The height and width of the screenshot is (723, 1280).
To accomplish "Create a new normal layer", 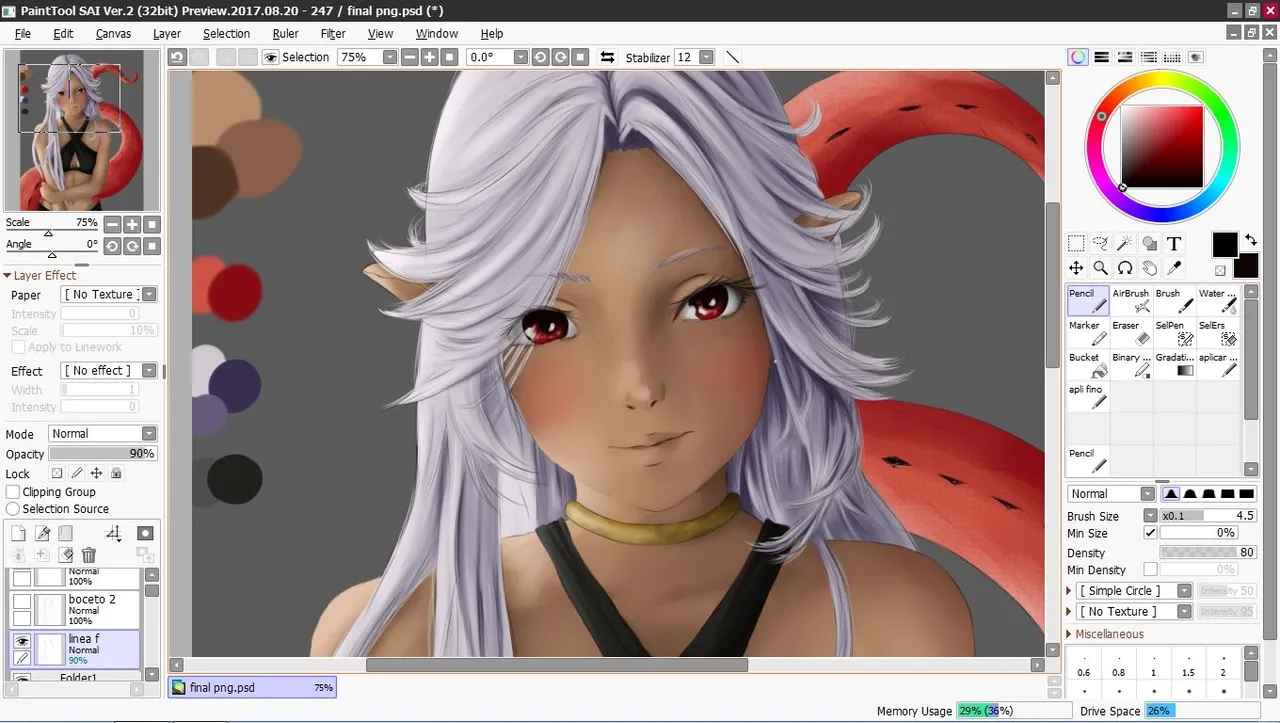I will pos(18,534).
